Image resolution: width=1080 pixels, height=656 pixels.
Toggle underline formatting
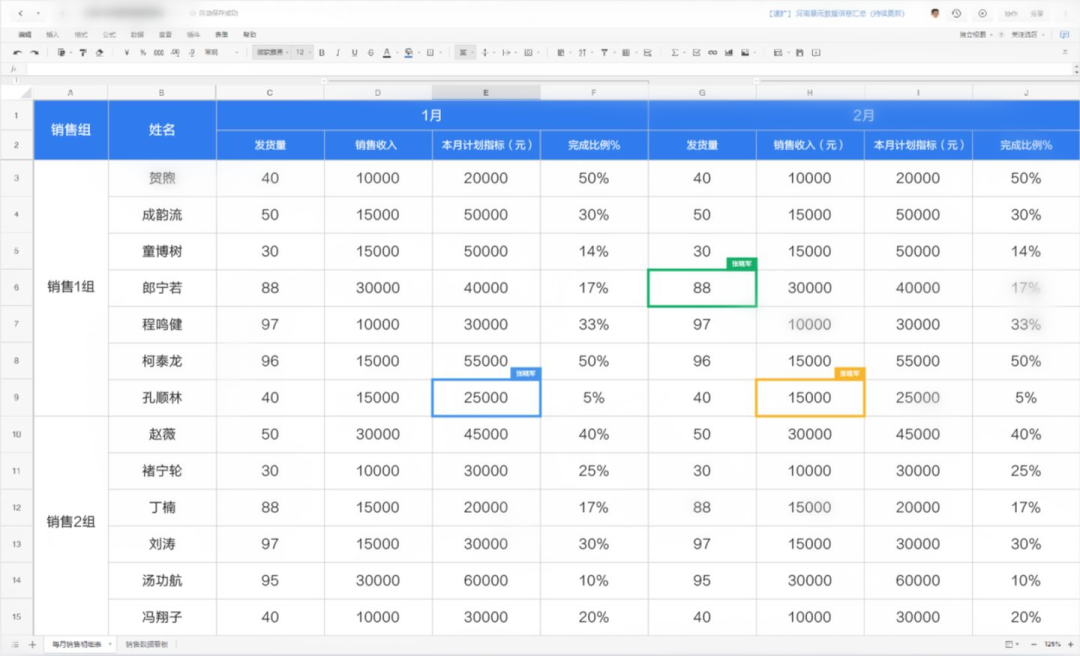(355, 52)
